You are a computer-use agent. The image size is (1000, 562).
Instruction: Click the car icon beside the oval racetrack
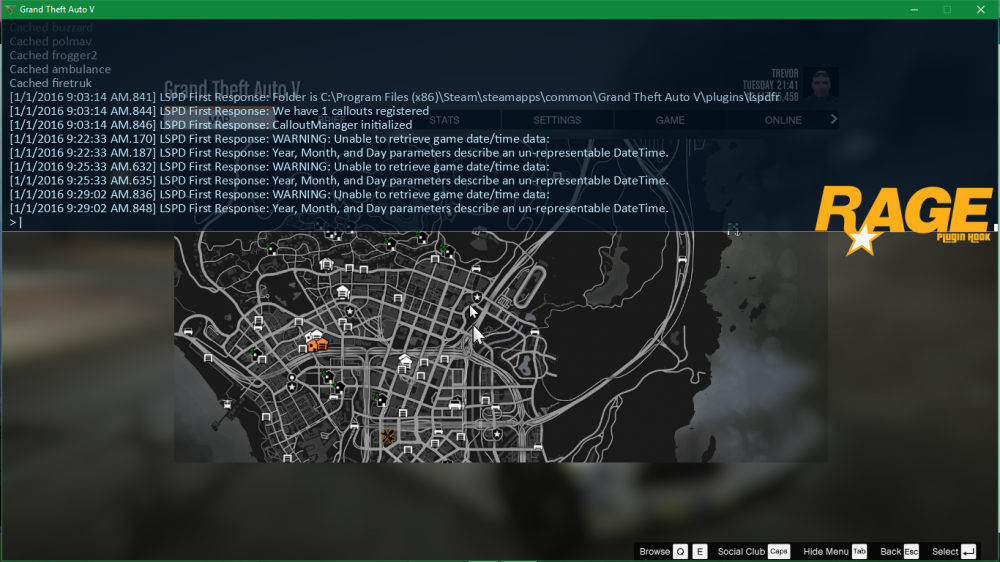coord(476,269)
